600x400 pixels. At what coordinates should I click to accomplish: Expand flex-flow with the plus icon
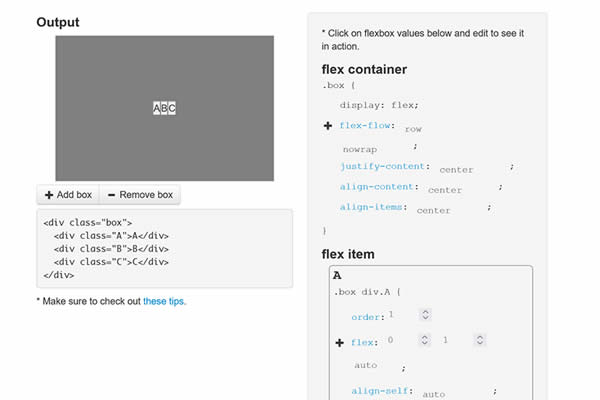point(328,126)
